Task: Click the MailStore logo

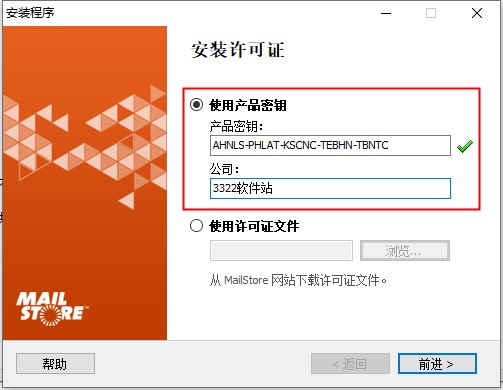Action: pyautogui.click(x=52, y=309)
